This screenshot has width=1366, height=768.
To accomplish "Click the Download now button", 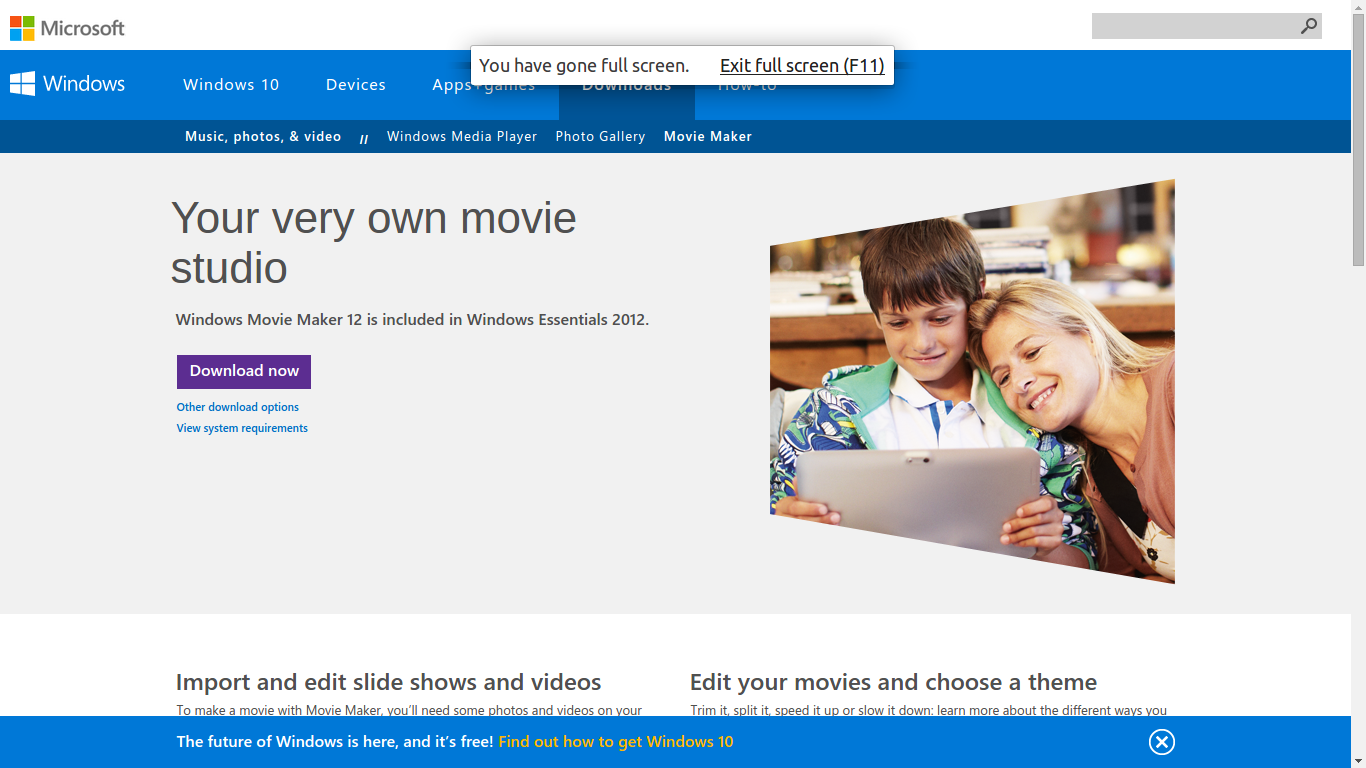I will coord(244,371).
